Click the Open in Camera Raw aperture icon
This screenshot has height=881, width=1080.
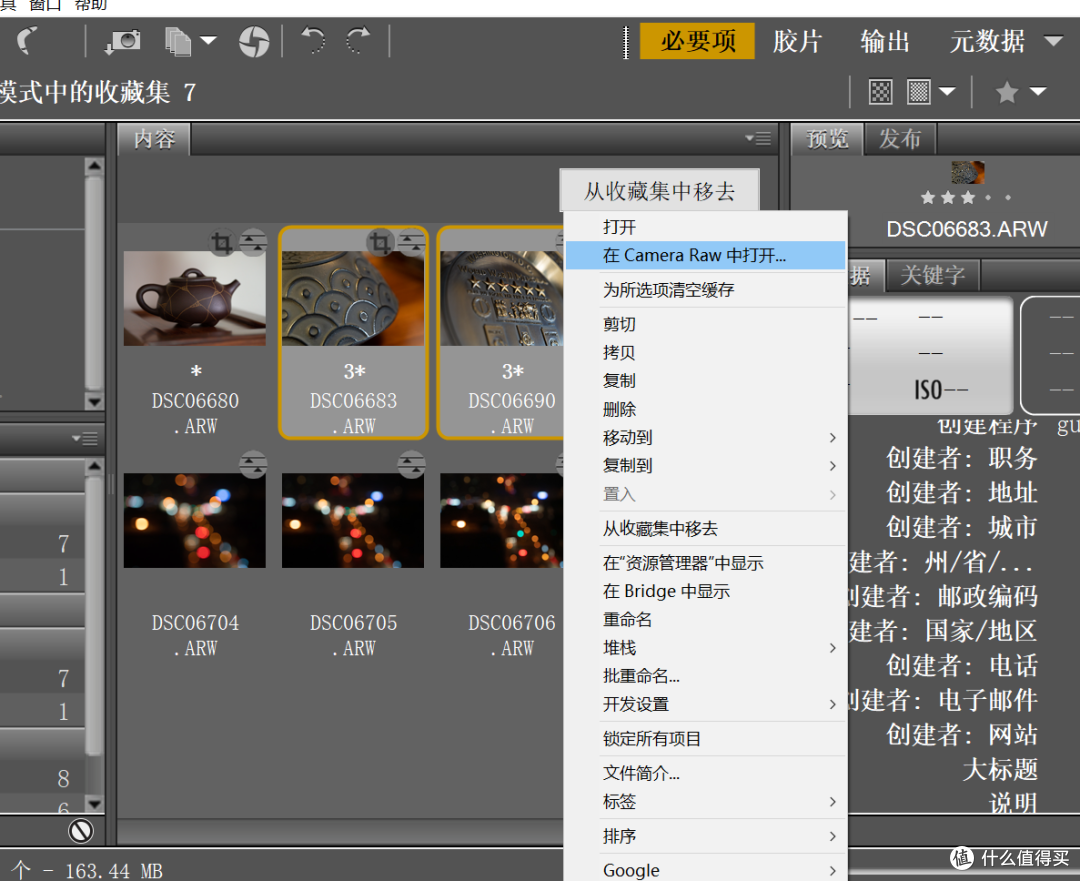pyautogui.click(x=254, y=41)
